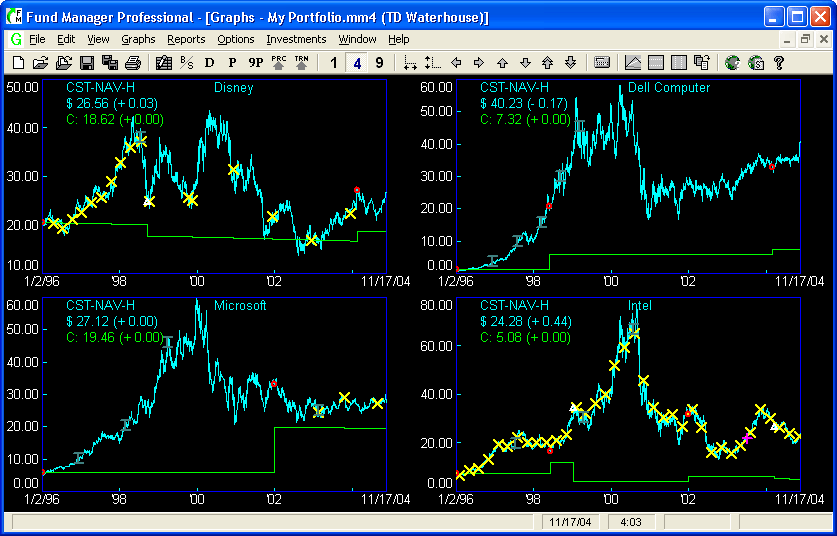Image resolution: width=837 pixels, height=536 pixels.
Task: Open the Options menu
Action: pos(236,40)
